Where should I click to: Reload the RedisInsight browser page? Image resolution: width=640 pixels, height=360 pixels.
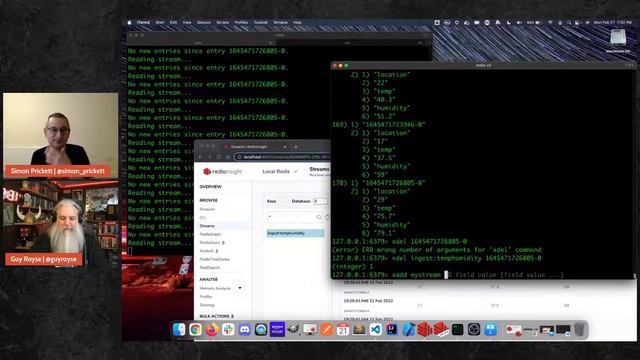pyautogui.click(x=219, y=157)
